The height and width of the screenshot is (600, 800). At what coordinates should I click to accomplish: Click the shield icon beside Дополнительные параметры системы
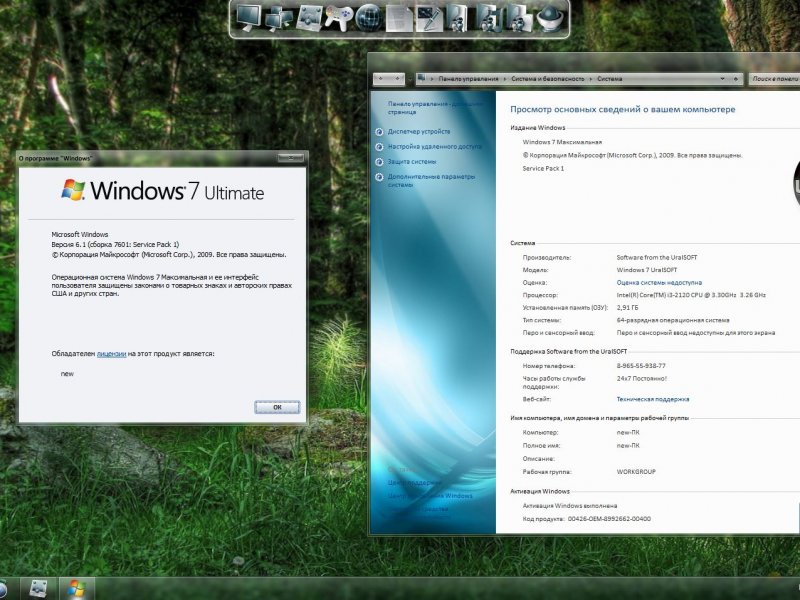point(379,177)
